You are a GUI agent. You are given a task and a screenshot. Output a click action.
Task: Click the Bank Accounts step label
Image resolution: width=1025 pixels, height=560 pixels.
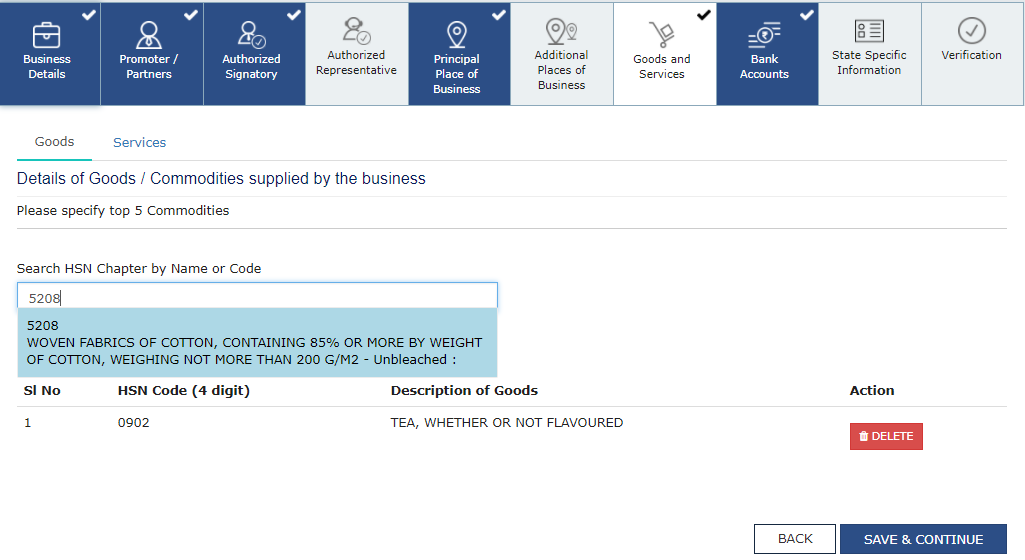(x=764, y=67)
